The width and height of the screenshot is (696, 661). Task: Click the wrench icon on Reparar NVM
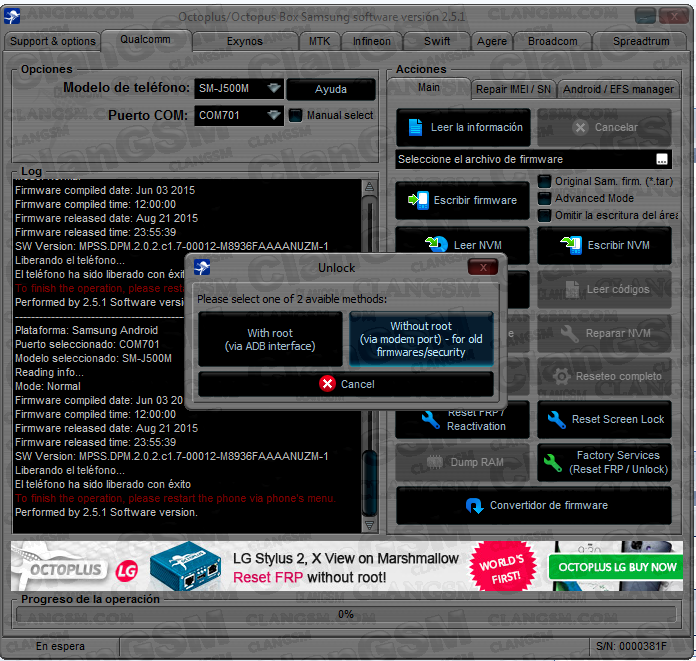[569, 333]
